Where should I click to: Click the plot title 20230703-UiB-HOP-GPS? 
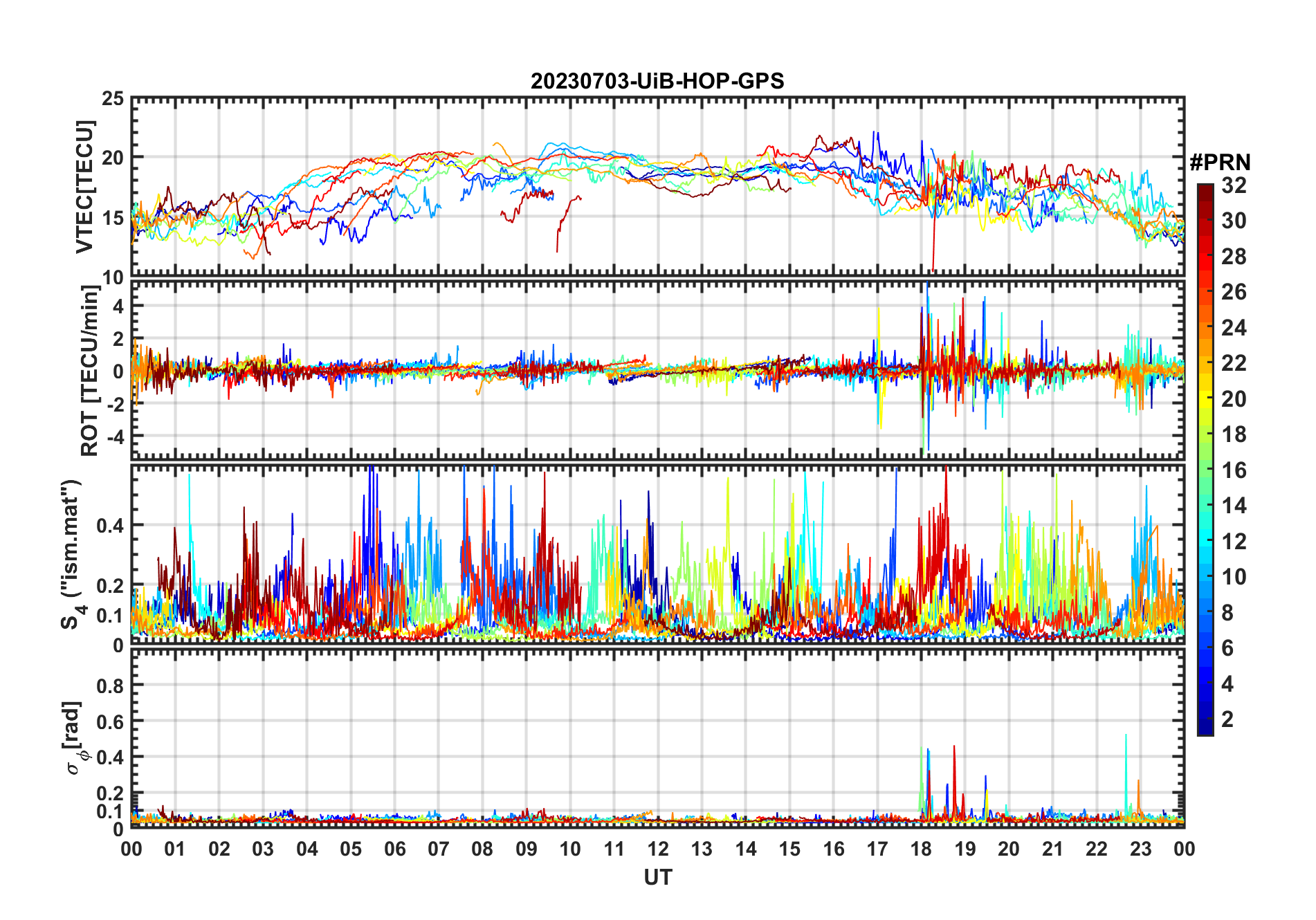[x=657, y=81]
